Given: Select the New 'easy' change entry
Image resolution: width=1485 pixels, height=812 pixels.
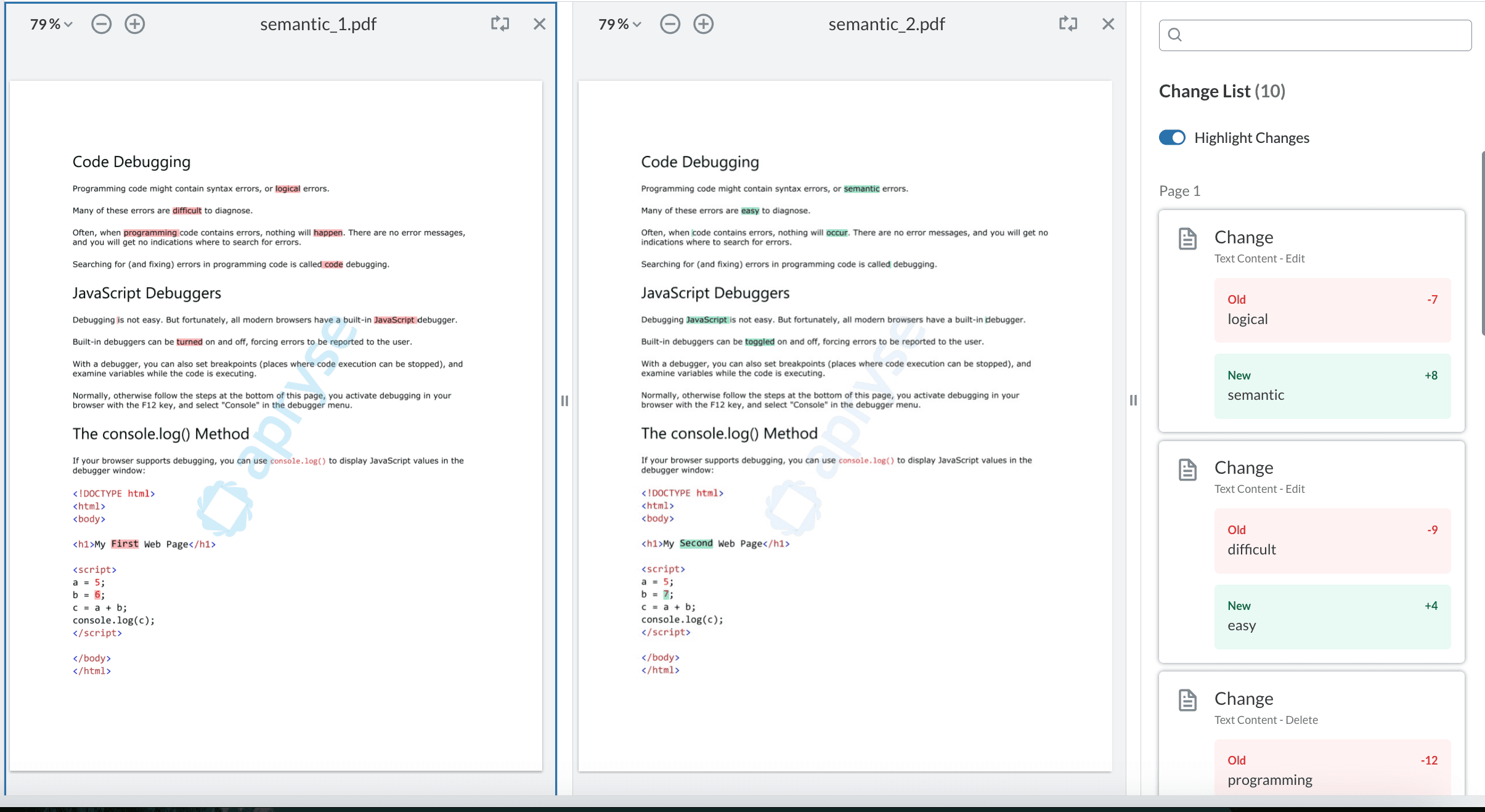Looking at the screenshot, I should (x=1332, y=616).
